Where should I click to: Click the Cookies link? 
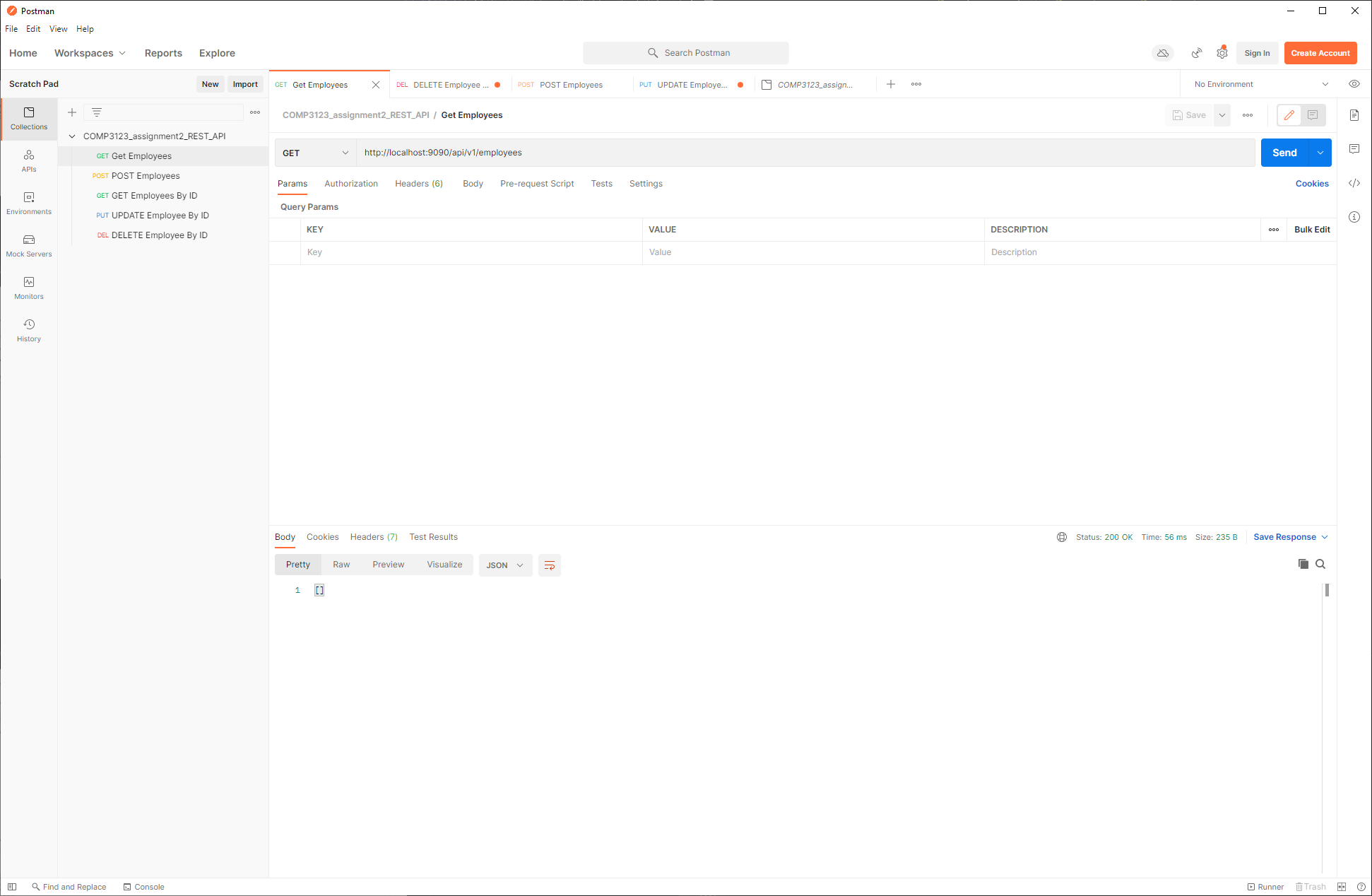pos(1312,184)
